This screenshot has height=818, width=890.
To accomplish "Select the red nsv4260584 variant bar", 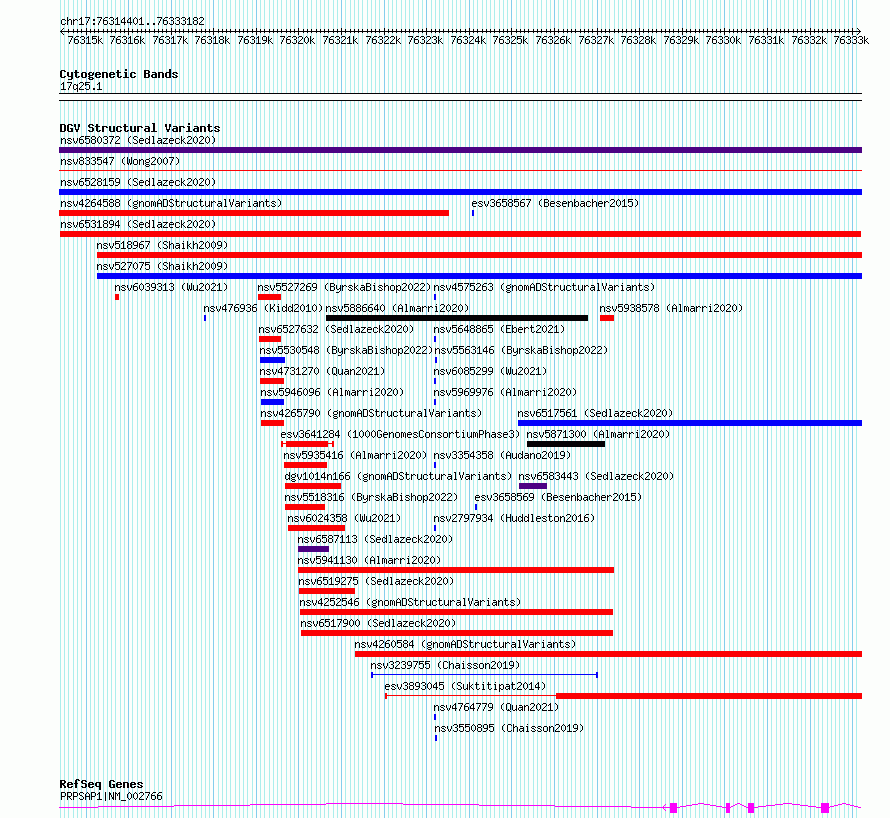I will coord(608,654).
